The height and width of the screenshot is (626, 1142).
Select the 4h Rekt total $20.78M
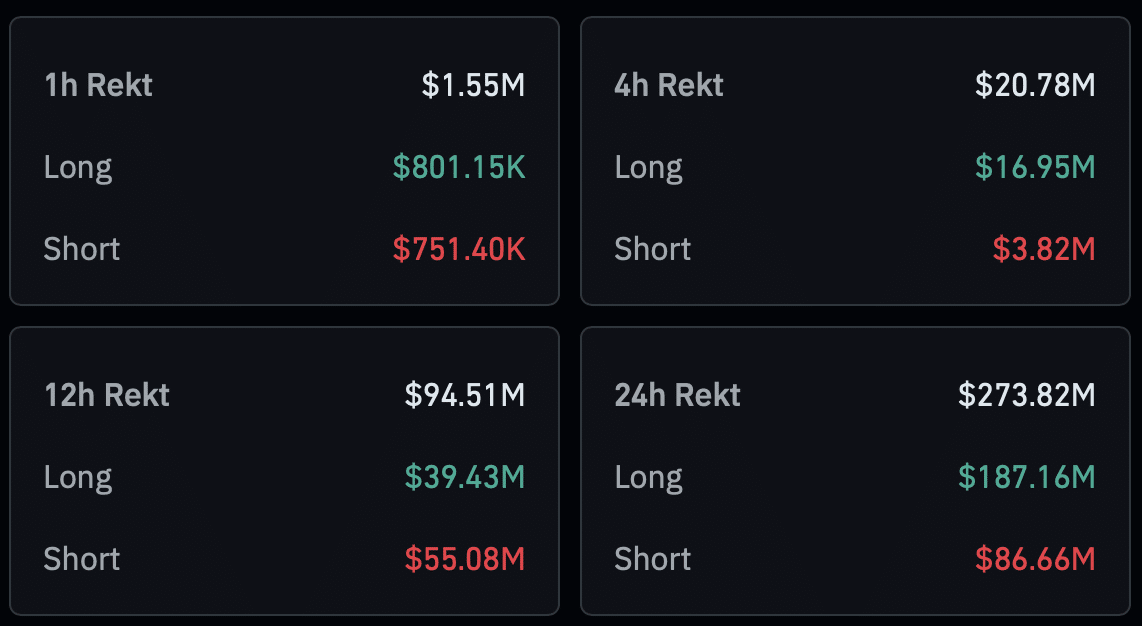click(1035, 85)
